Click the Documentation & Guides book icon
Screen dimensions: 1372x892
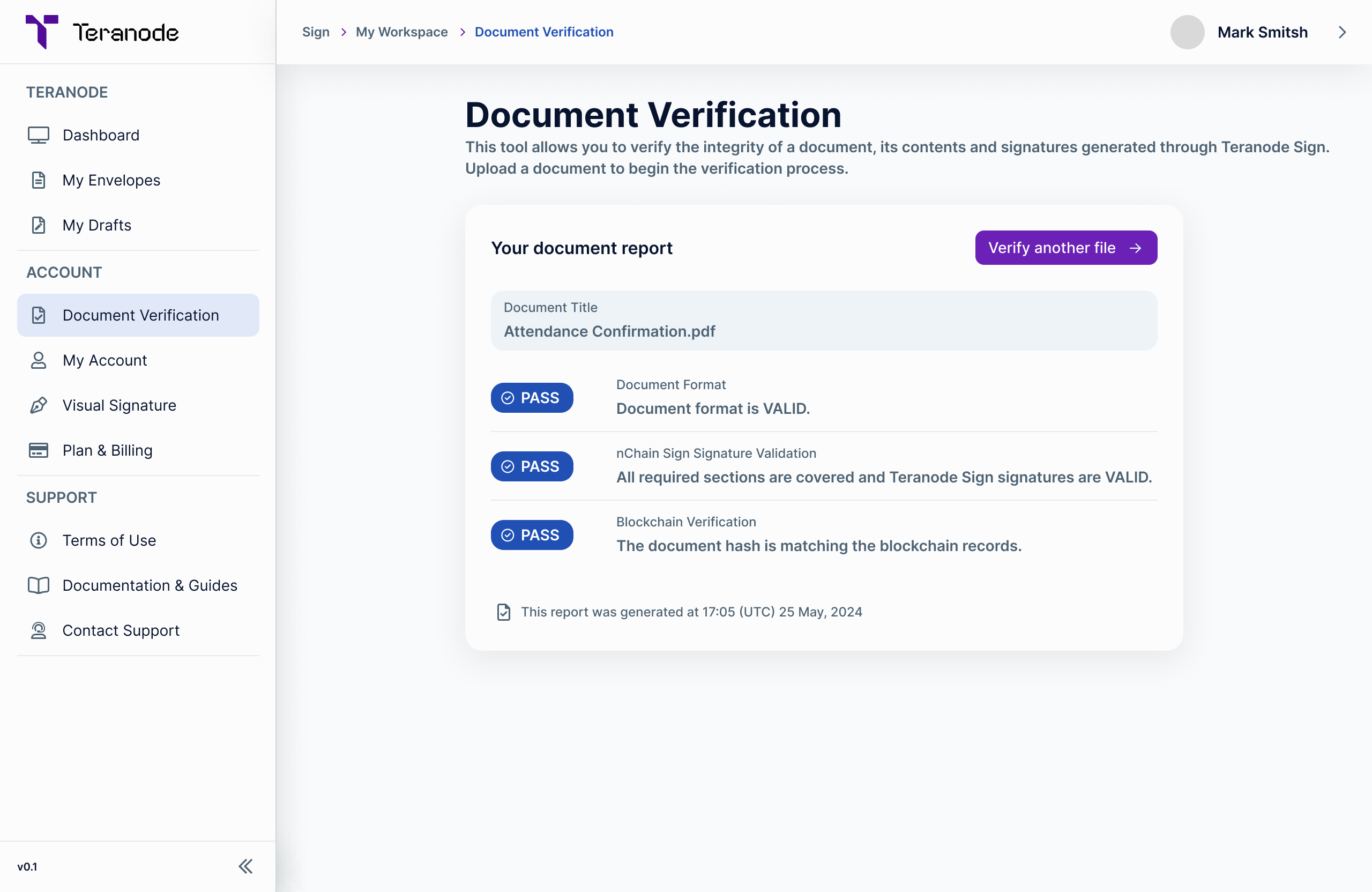[39, 585]
